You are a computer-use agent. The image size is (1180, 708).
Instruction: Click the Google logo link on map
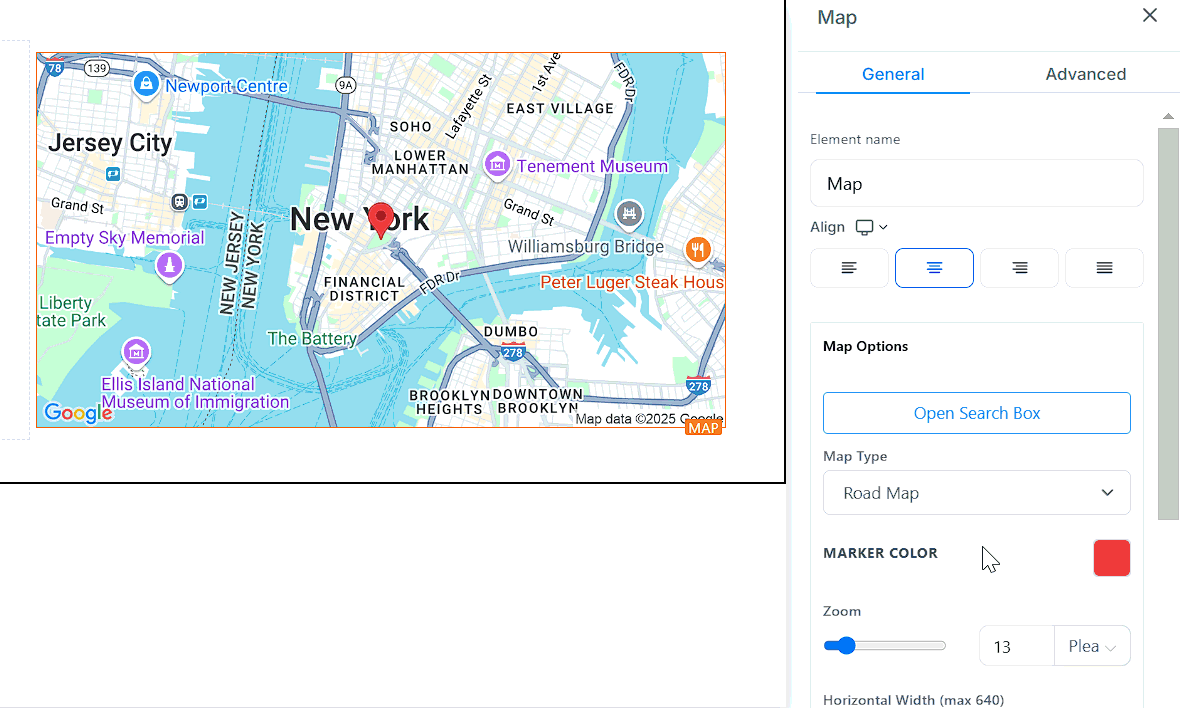(x=77, y=413)
